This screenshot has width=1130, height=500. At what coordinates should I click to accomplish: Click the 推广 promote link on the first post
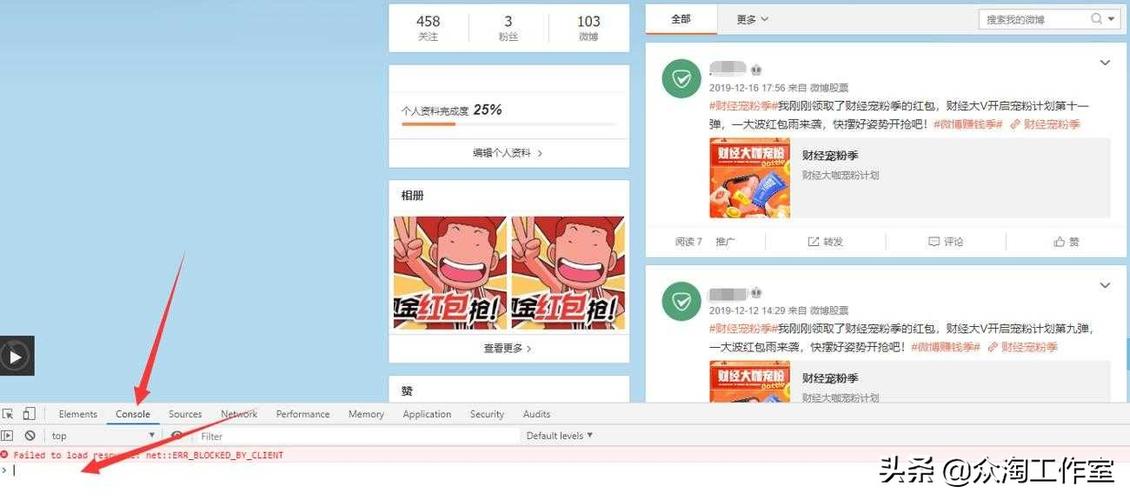click(726, 242)
